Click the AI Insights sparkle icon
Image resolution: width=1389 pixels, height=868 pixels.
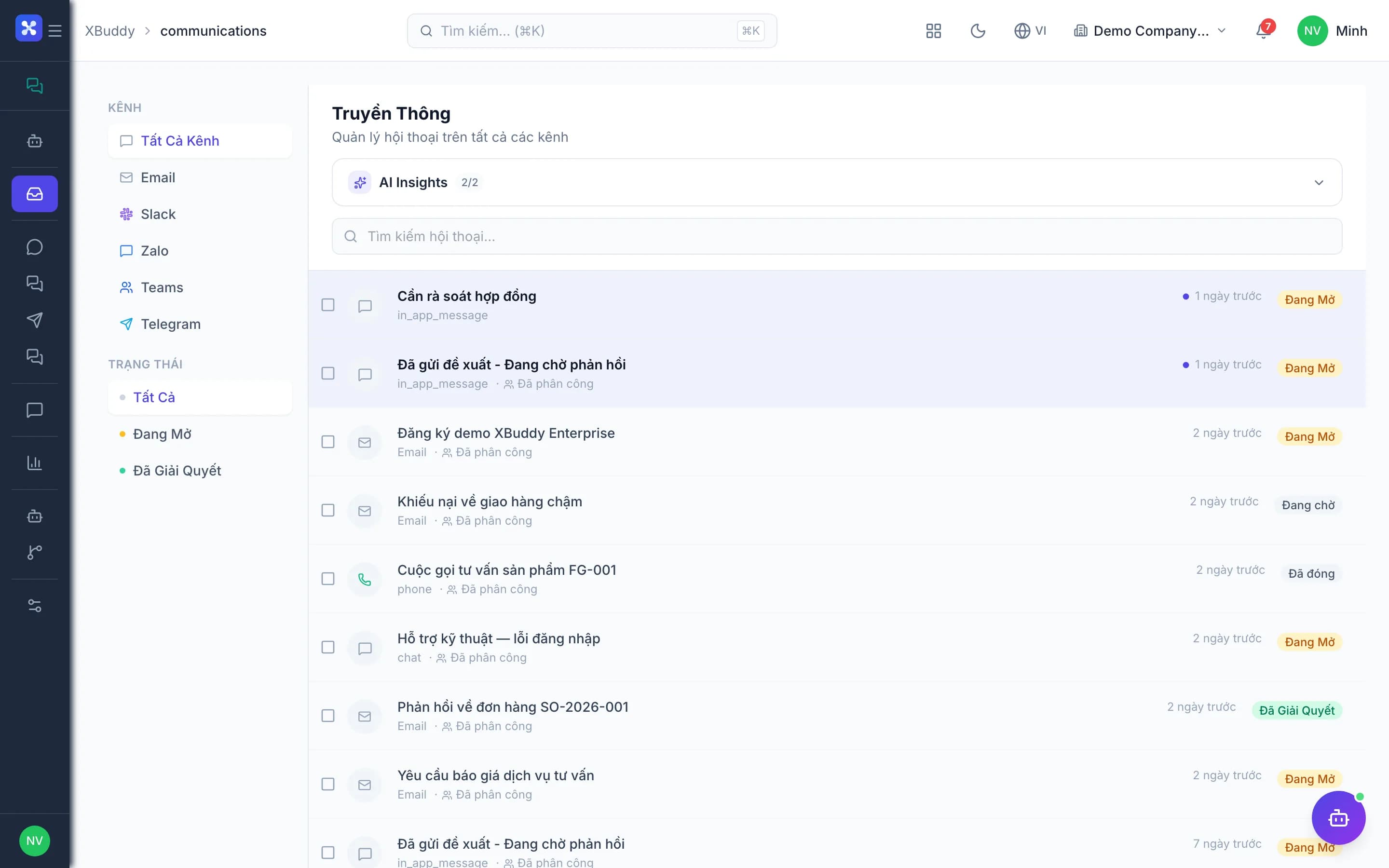click(360, 183)
